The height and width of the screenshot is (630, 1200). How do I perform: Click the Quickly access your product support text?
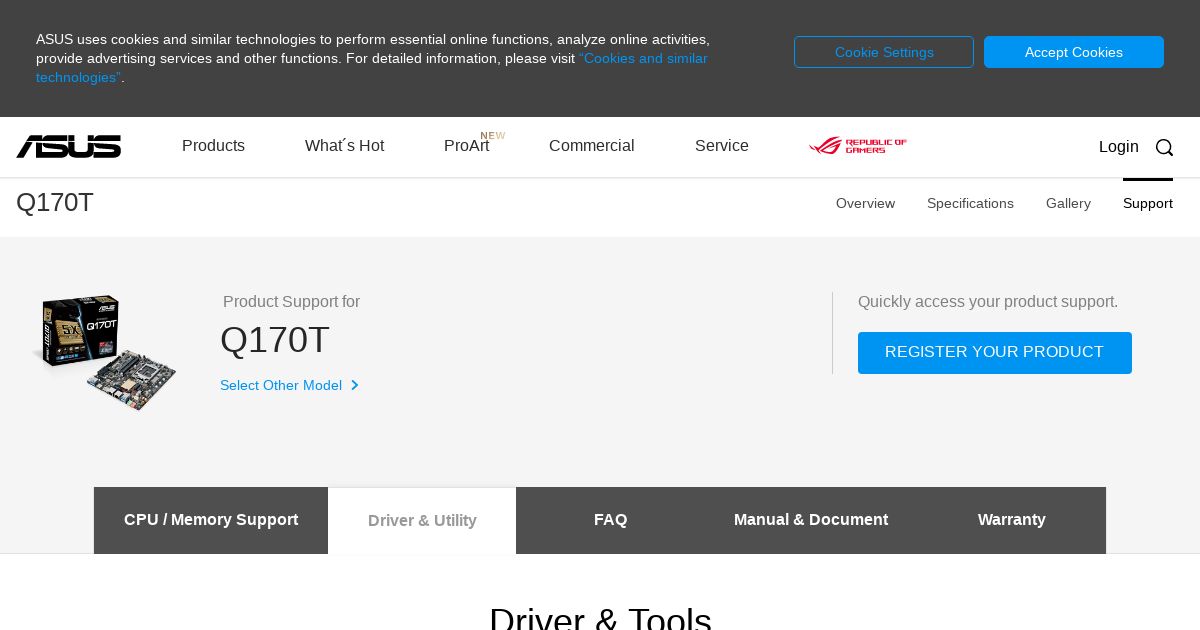[x=988, y=302]
